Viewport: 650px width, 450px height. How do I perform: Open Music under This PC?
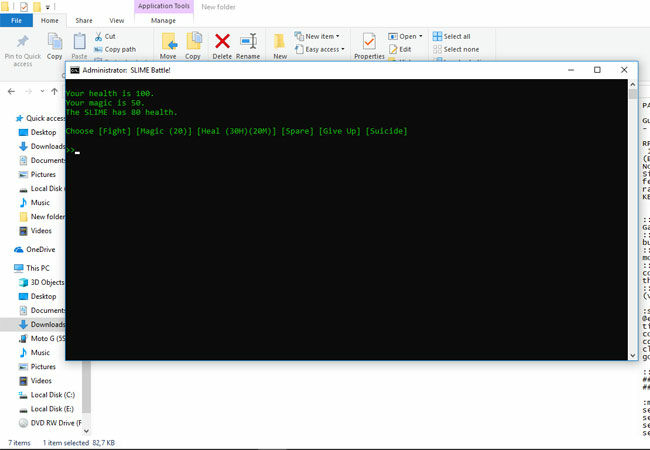35,353
